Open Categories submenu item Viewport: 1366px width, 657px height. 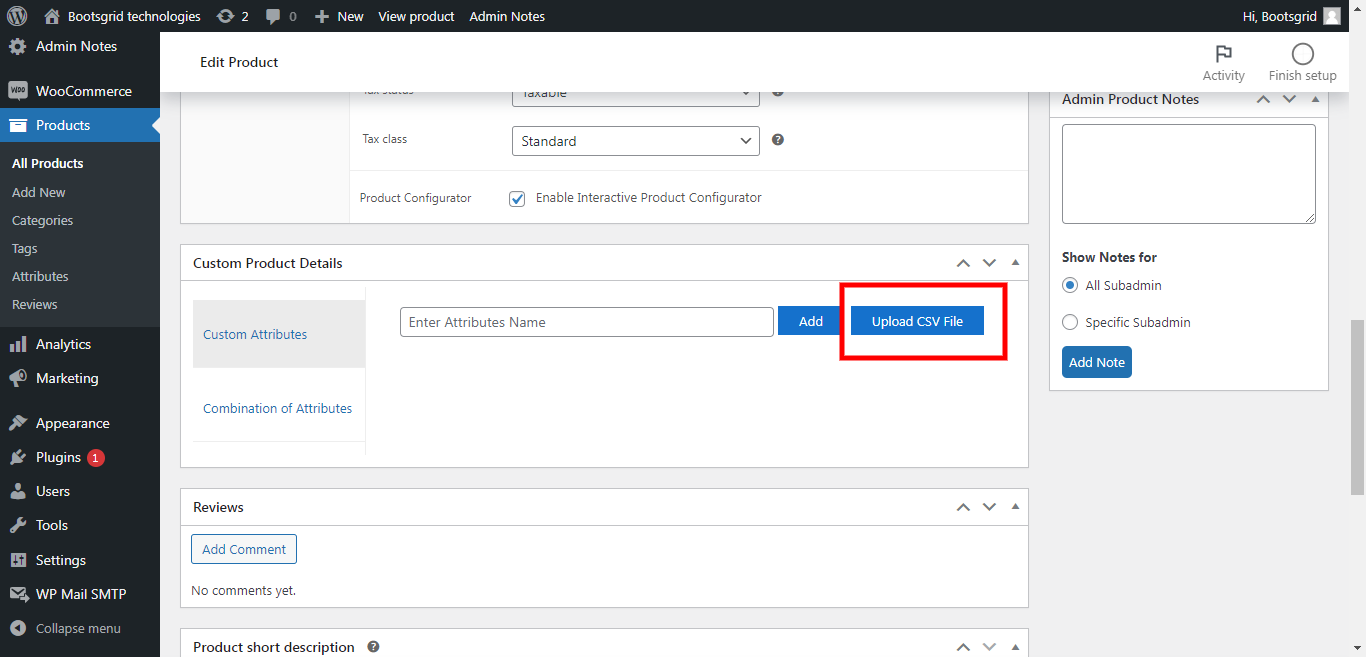pyautogui.click(x=42, y=220)
